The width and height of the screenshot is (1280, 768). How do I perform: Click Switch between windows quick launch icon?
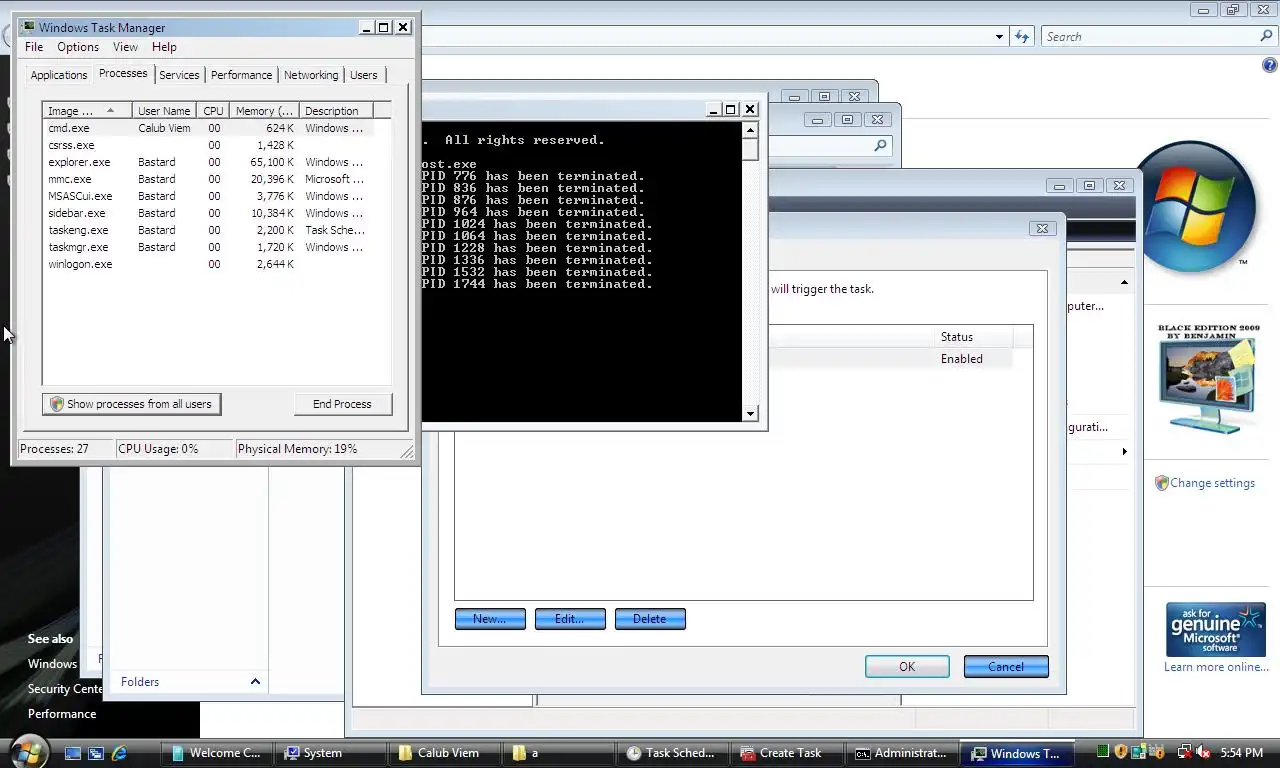[x=96, y=753]
